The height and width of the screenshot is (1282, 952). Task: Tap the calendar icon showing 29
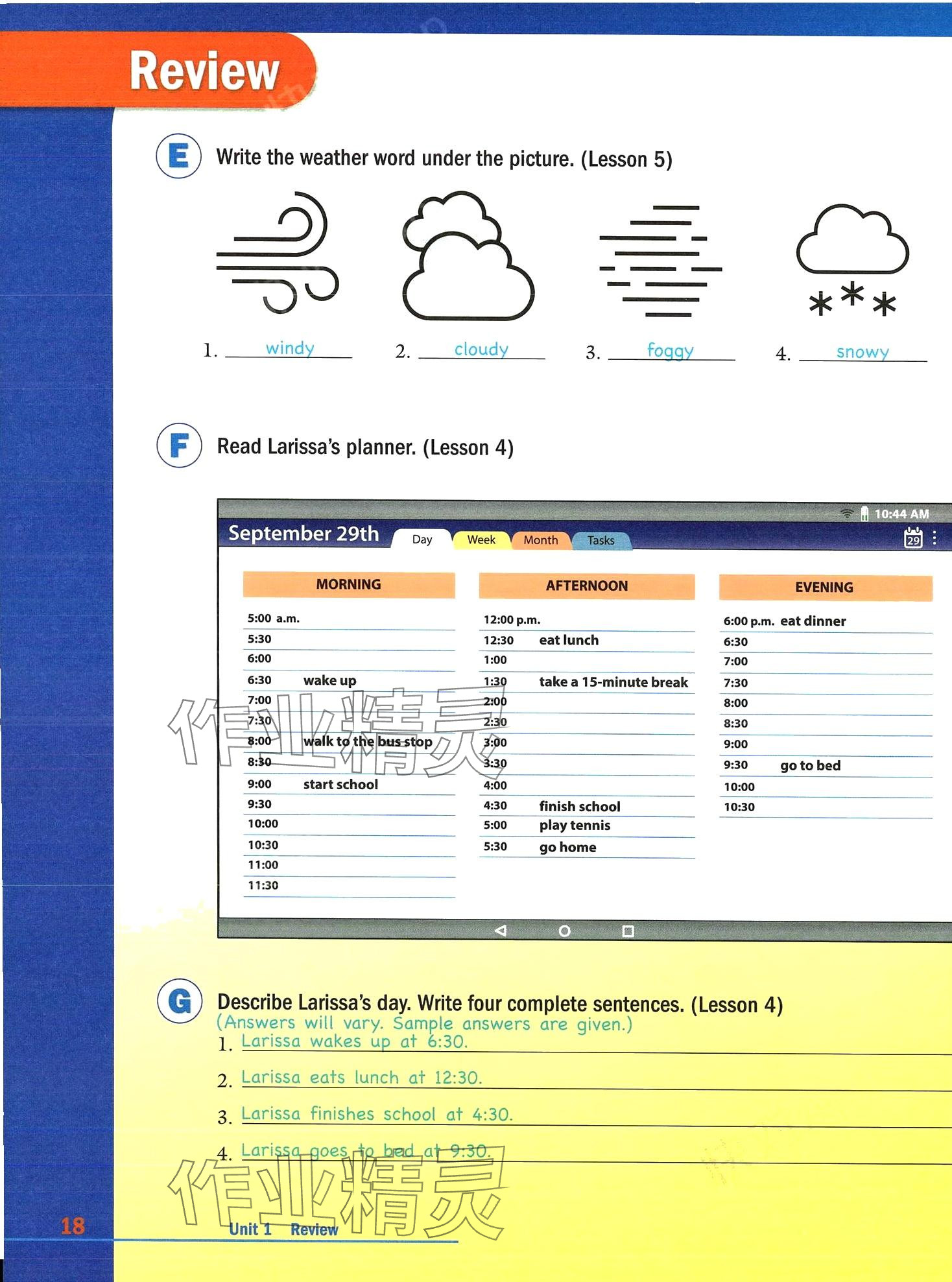click(913, 538)
